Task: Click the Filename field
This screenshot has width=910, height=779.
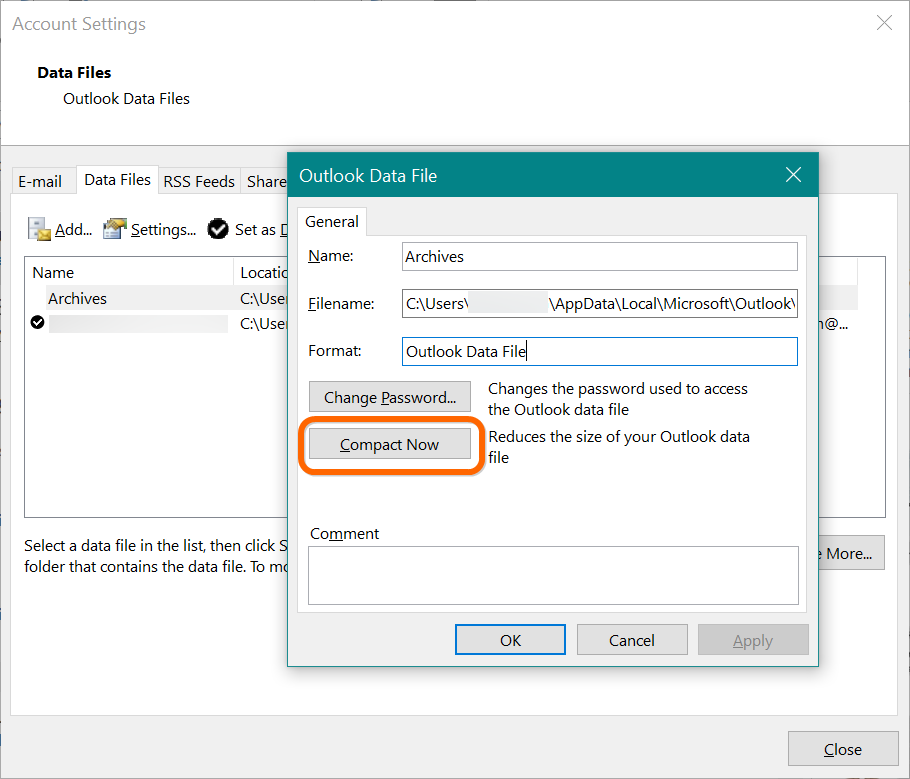Action: tap(598, 303)
